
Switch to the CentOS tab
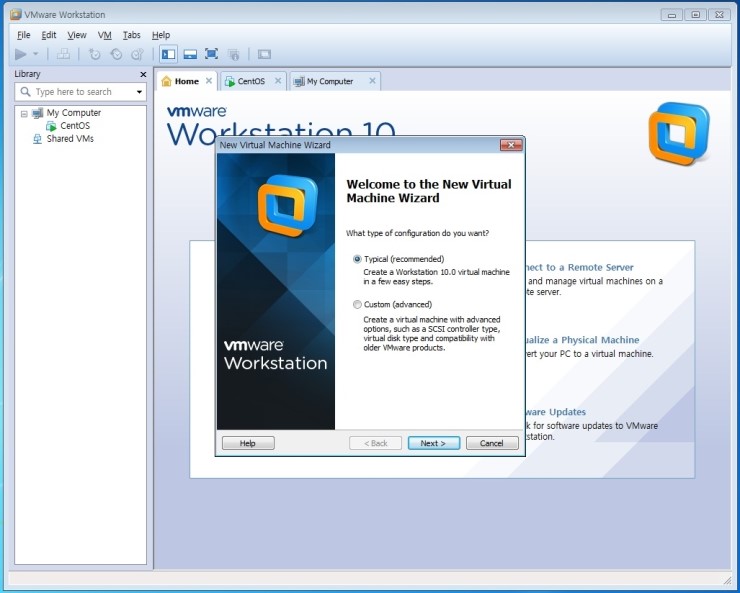pyautogui.click(x=253, y=81)
